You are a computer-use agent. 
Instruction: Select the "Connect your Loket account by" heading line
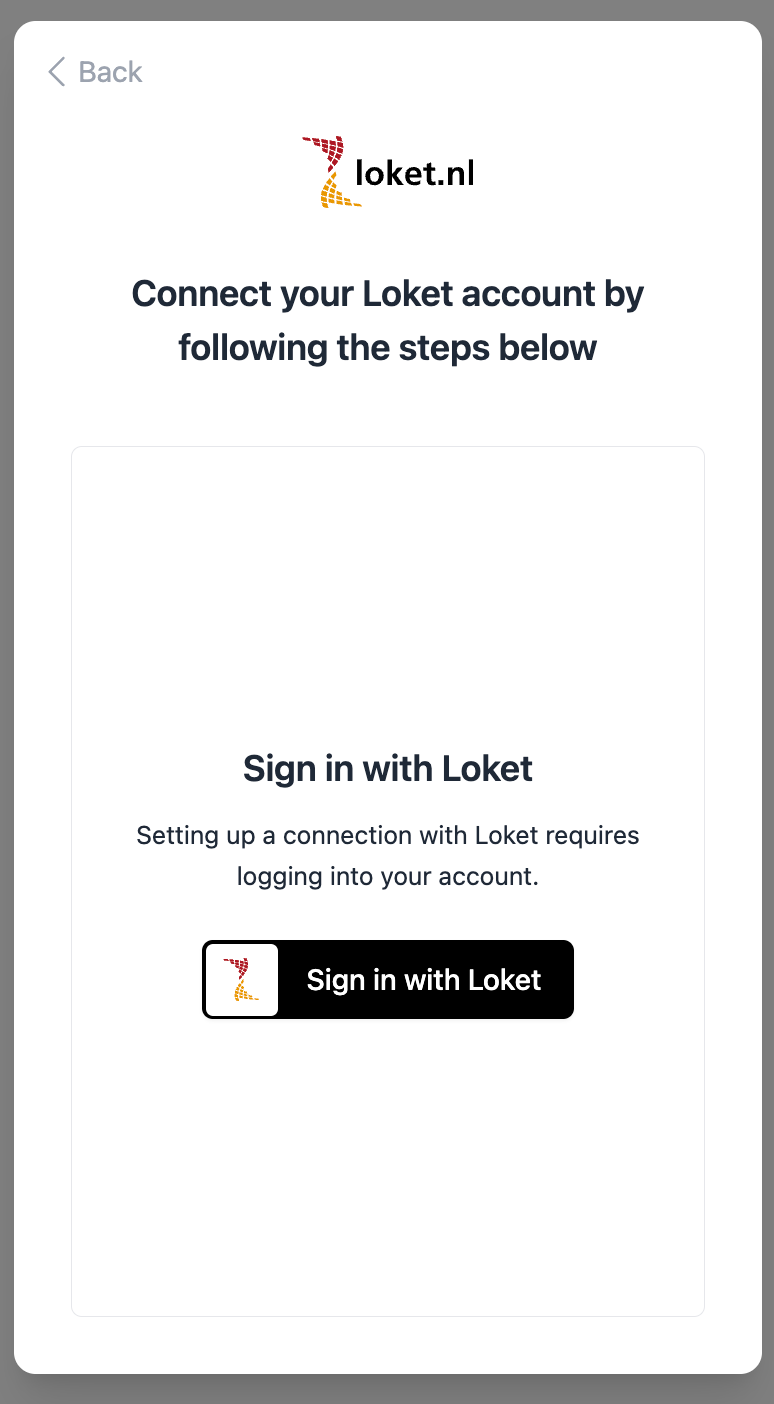coord(388,294)
